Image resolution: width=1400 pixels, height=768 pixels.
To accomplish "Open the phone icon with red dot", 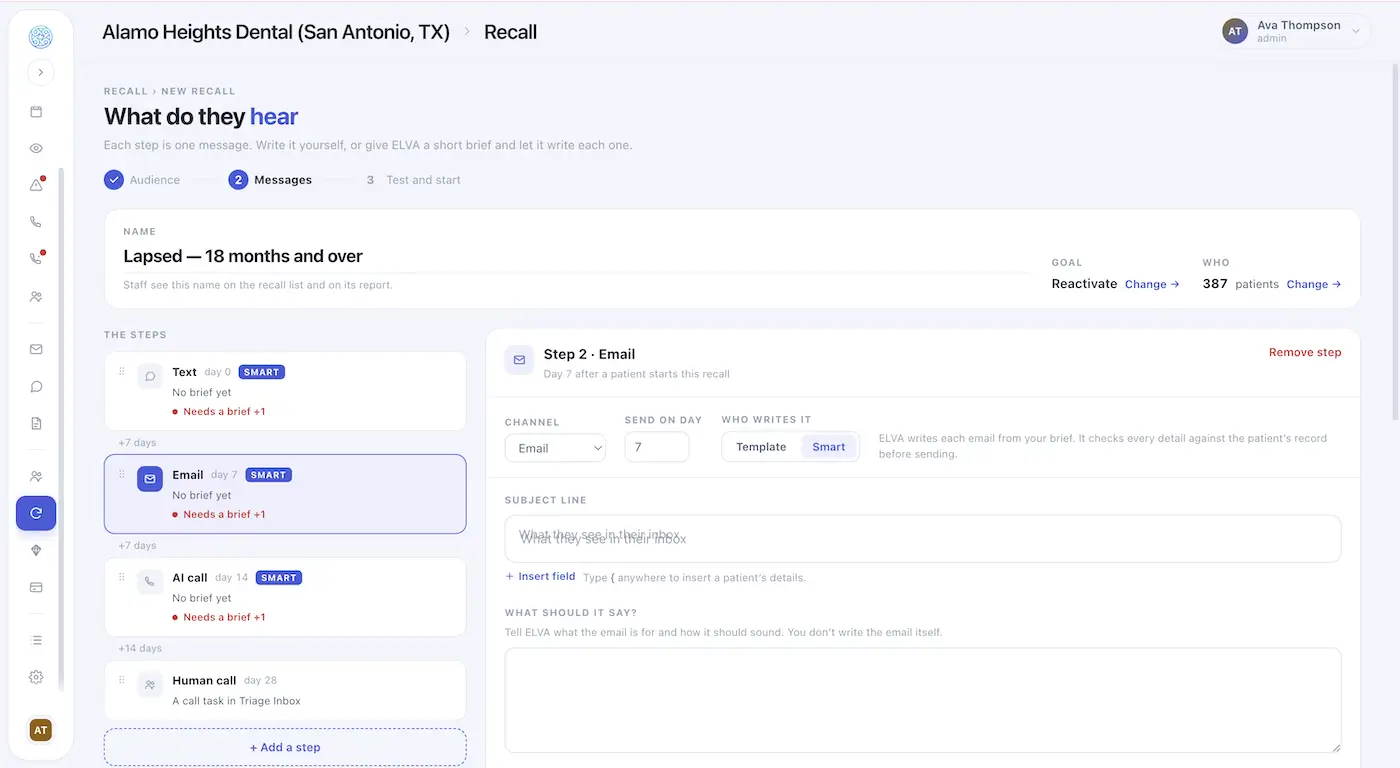I will tap(36, 259).
